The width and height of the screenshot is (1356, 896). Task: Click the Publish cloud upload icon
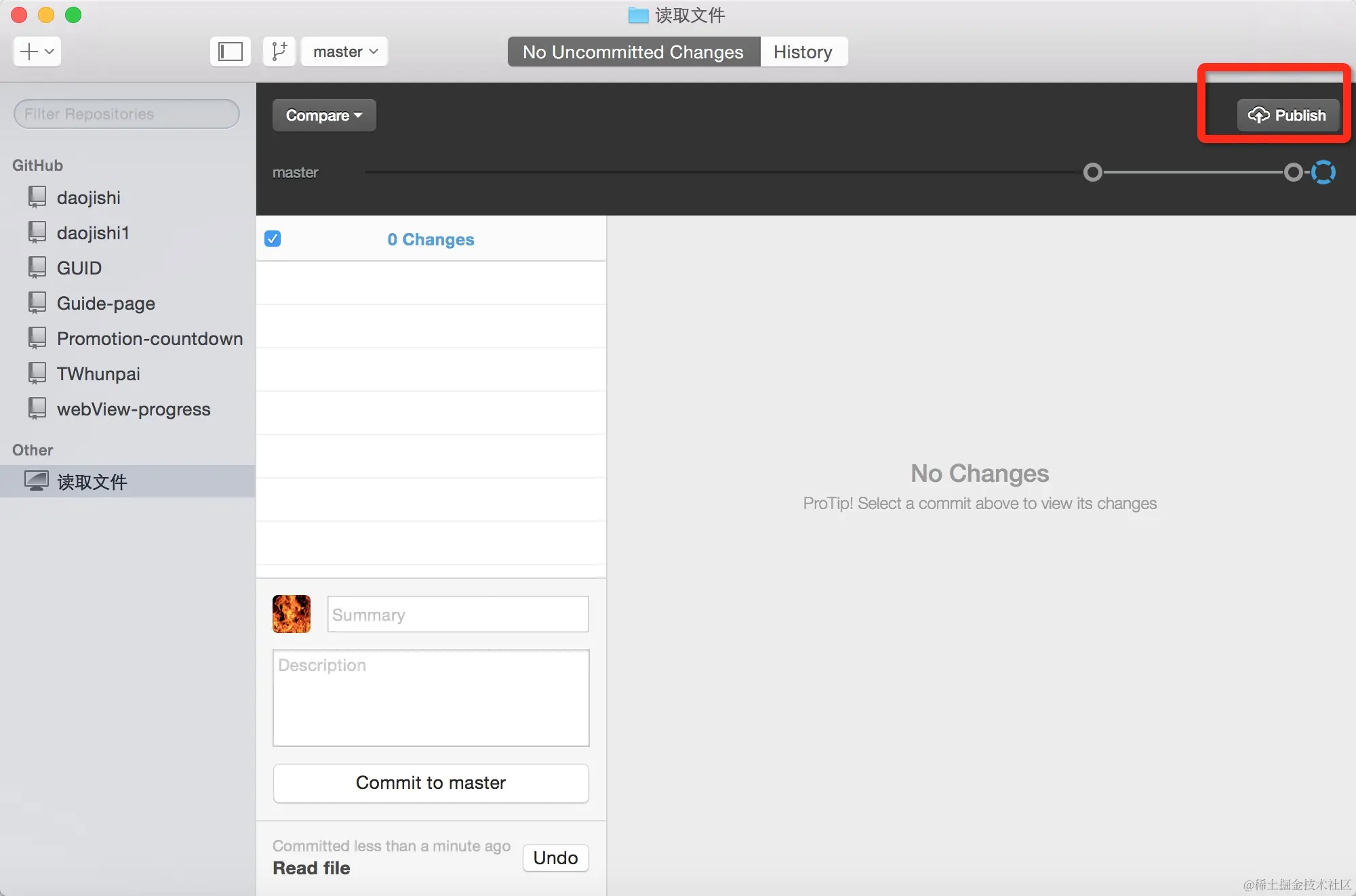1258,115
